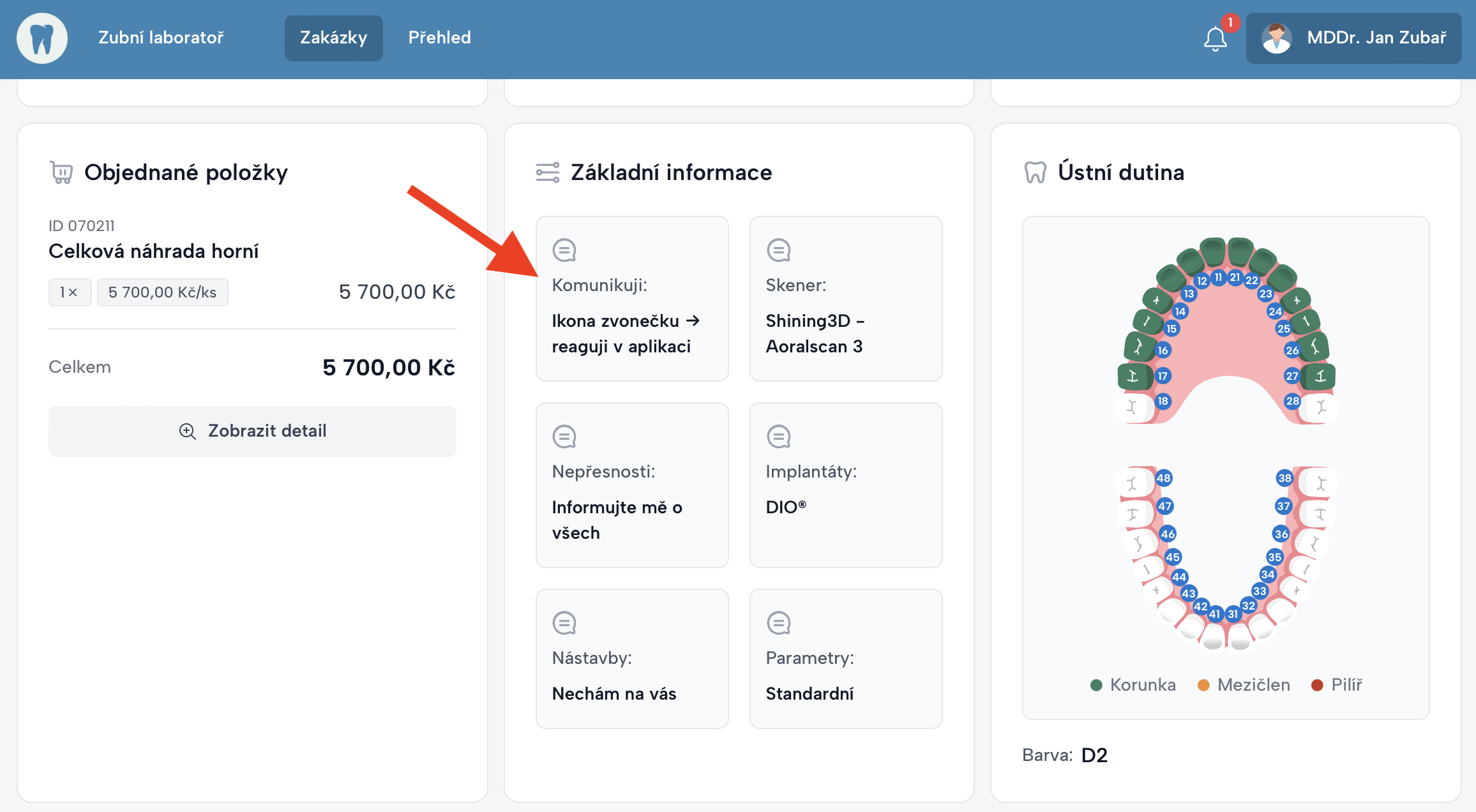Click the comment icon in Nástavby card
This screenshot has width=1476, height=812.
(x=564, y=623)
